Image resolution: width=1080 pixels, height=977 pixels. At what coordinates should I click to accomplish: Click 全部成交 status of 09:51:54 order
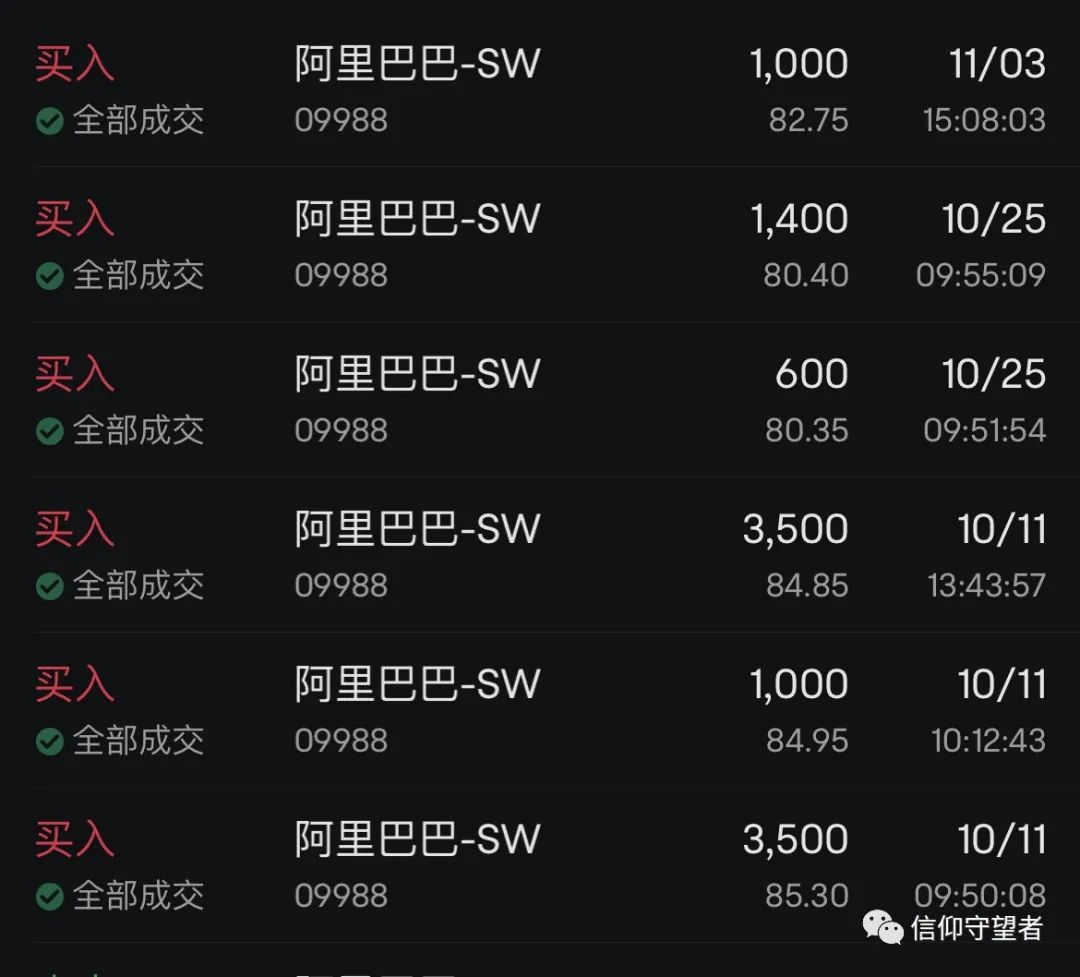tap(138, 431)
